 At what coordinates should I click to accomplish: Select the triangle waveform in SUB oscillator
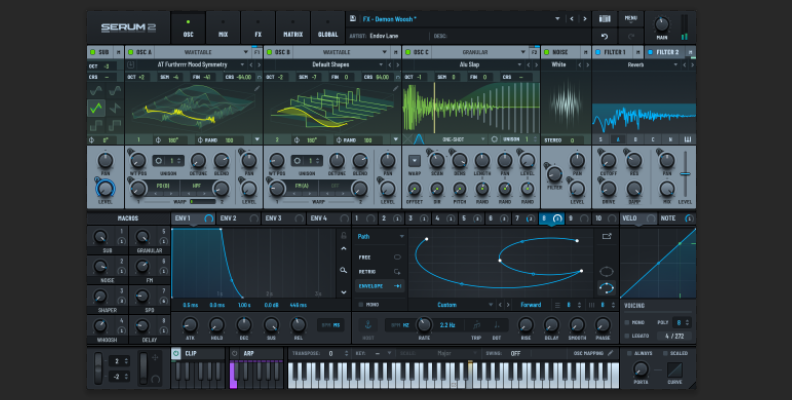[97, 107]
